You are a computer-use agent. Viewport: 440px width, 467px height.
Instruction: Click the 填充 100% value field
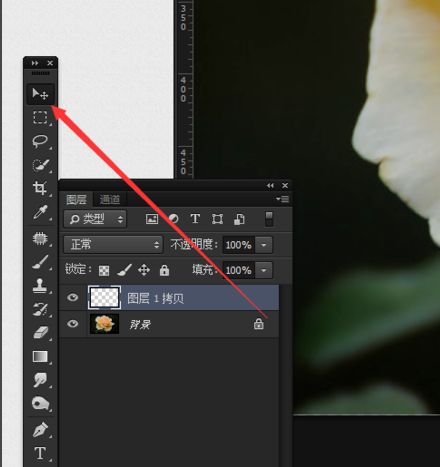click(239, 270)
